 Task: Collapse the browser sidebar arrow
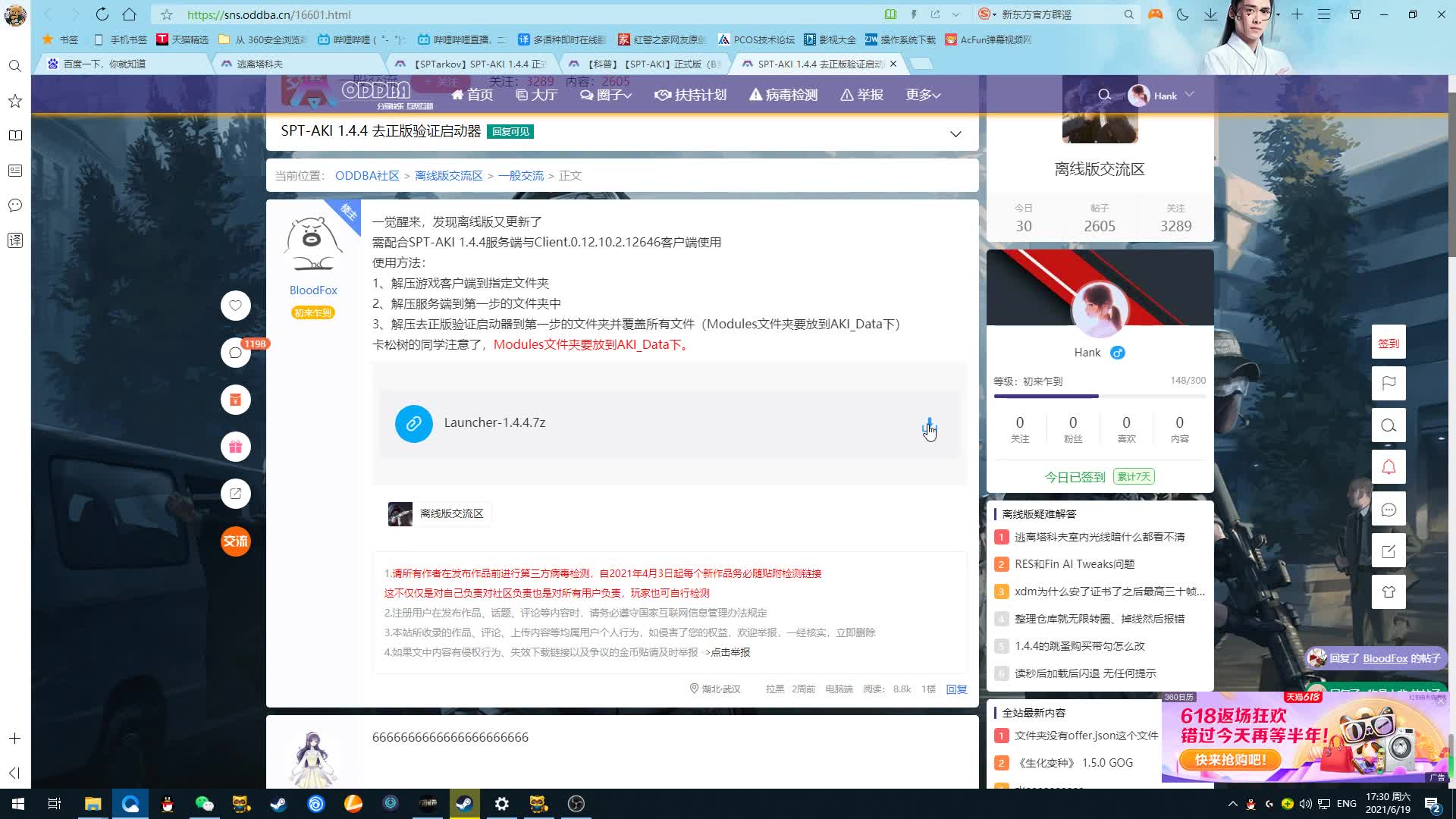tap(14, 773)
